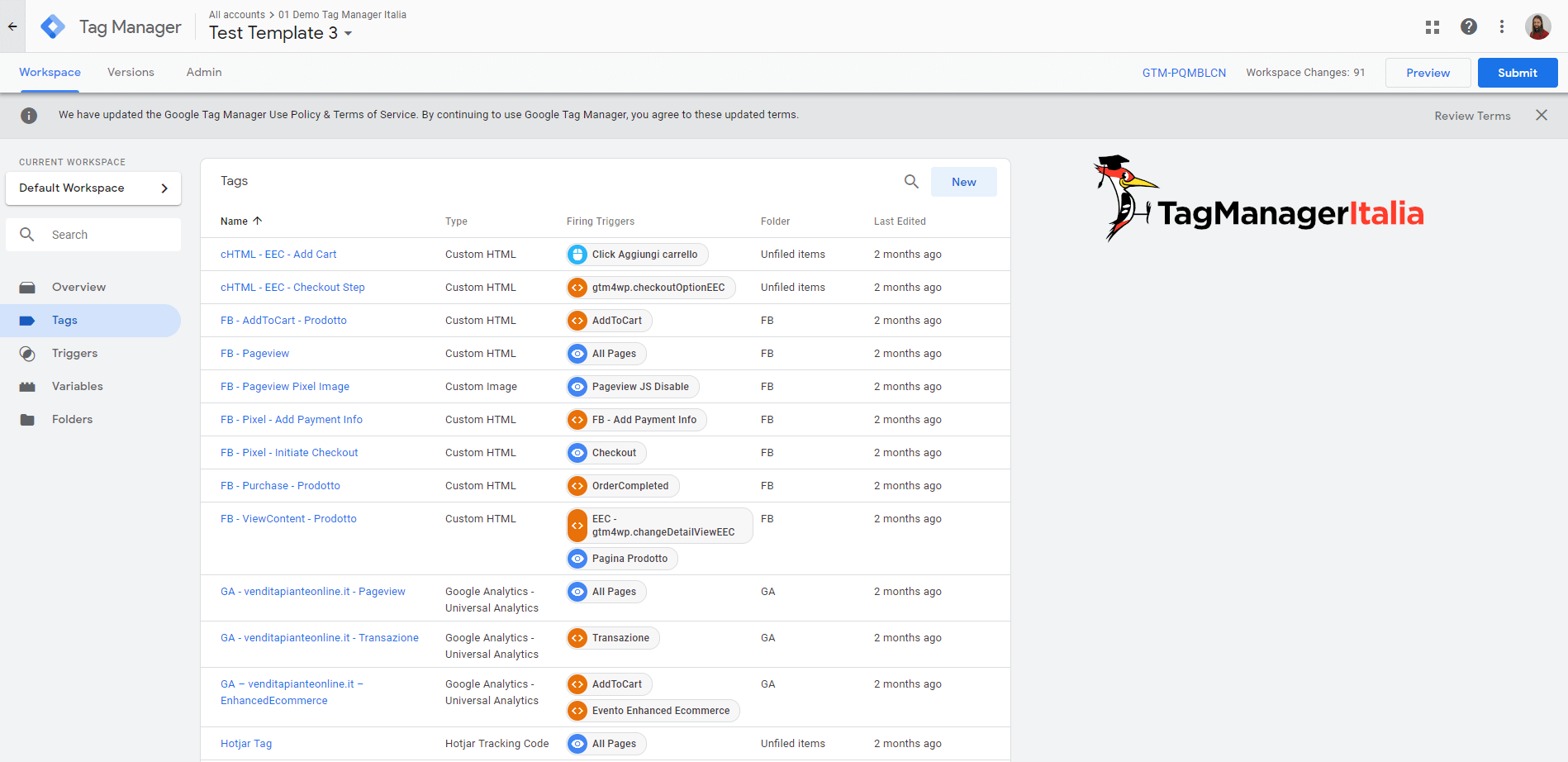
Task: Click the Submit button
Action: (1518, 73)
